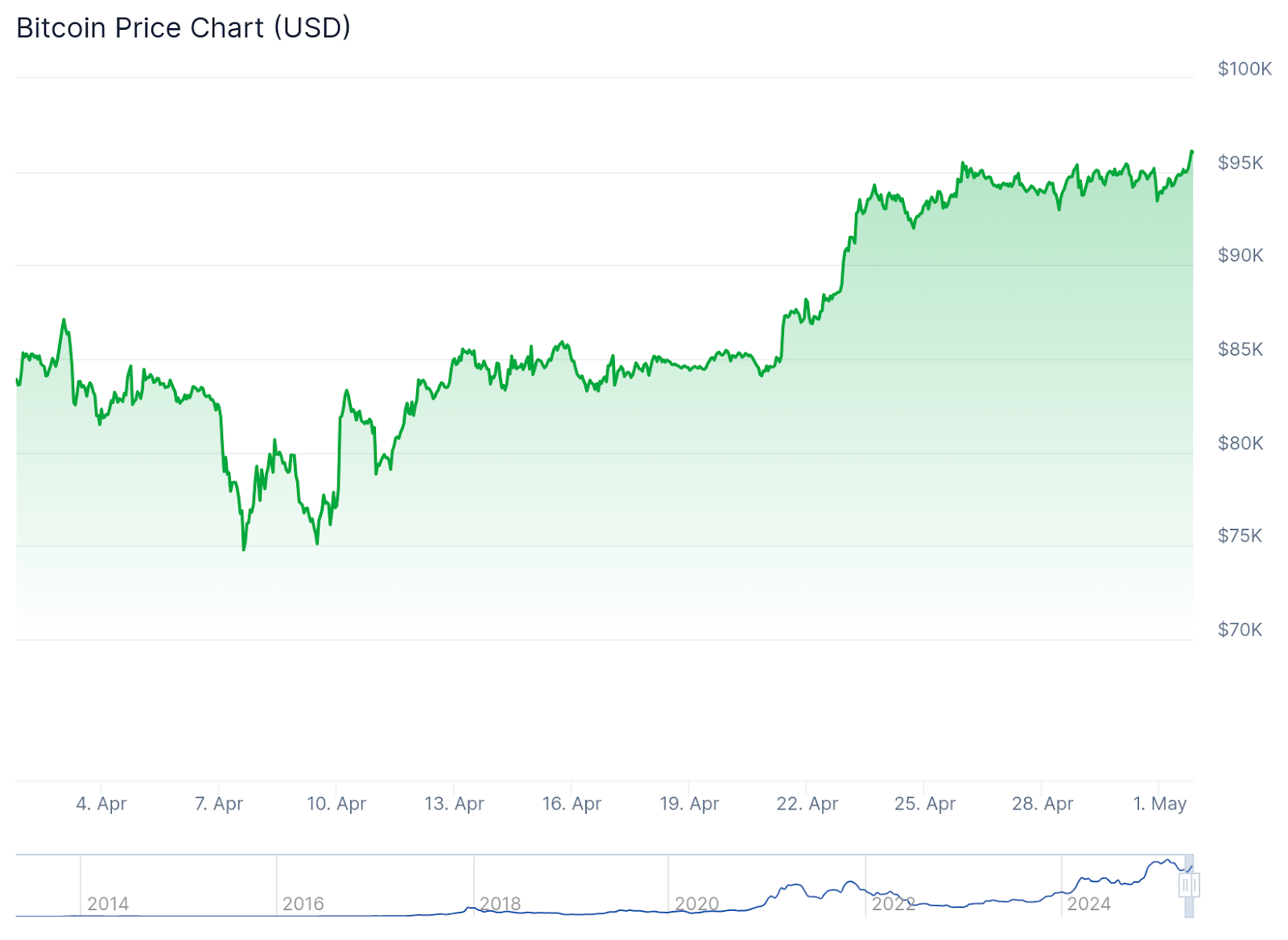Click the 2020 label in the navigator
The width and height of the screenshot is (1288, 940).
pyautogui.click(x=697, y=904)
